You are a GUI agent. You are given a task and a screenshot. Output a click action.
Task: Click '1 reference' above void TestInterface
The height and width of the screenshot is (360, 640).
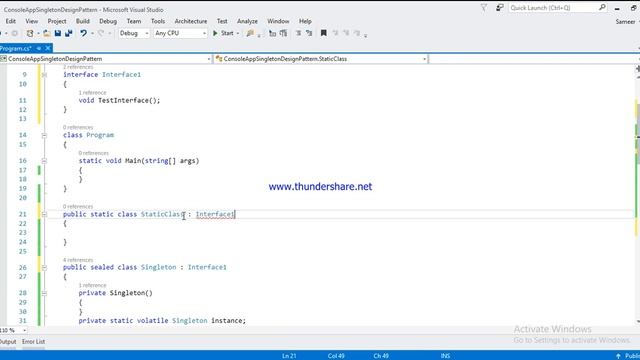(92, 93)
